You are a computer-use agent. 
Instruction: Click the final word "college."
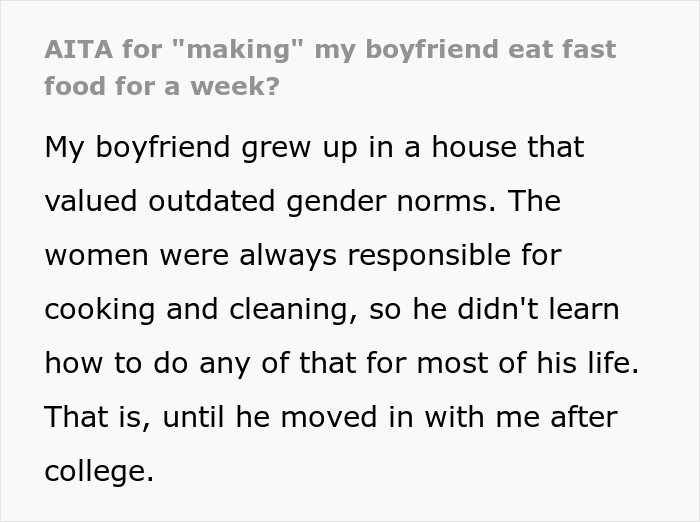(x=99, y=471)
